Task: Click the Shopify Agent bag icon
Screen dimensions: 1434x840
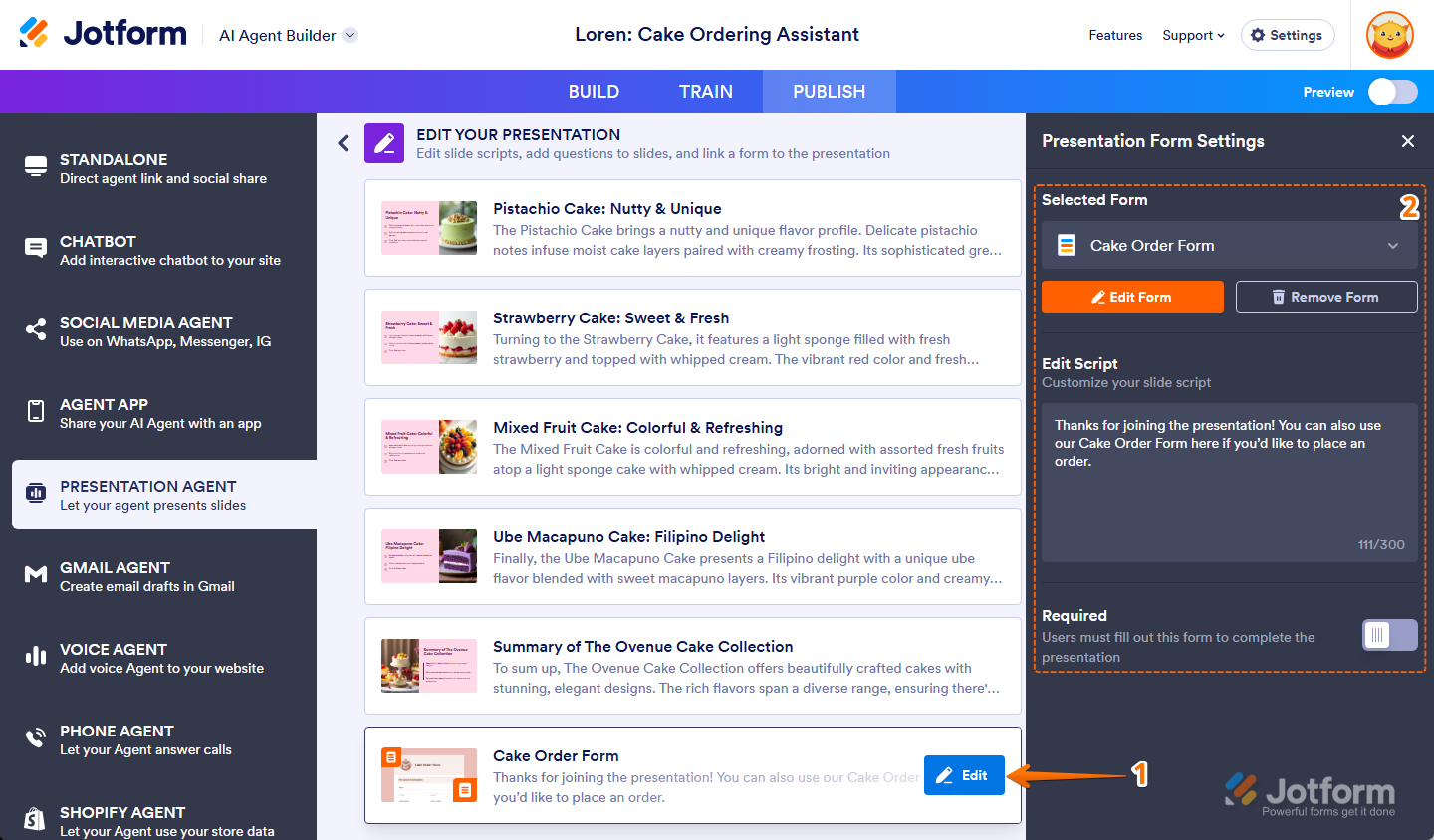Action: click(35, 819)
